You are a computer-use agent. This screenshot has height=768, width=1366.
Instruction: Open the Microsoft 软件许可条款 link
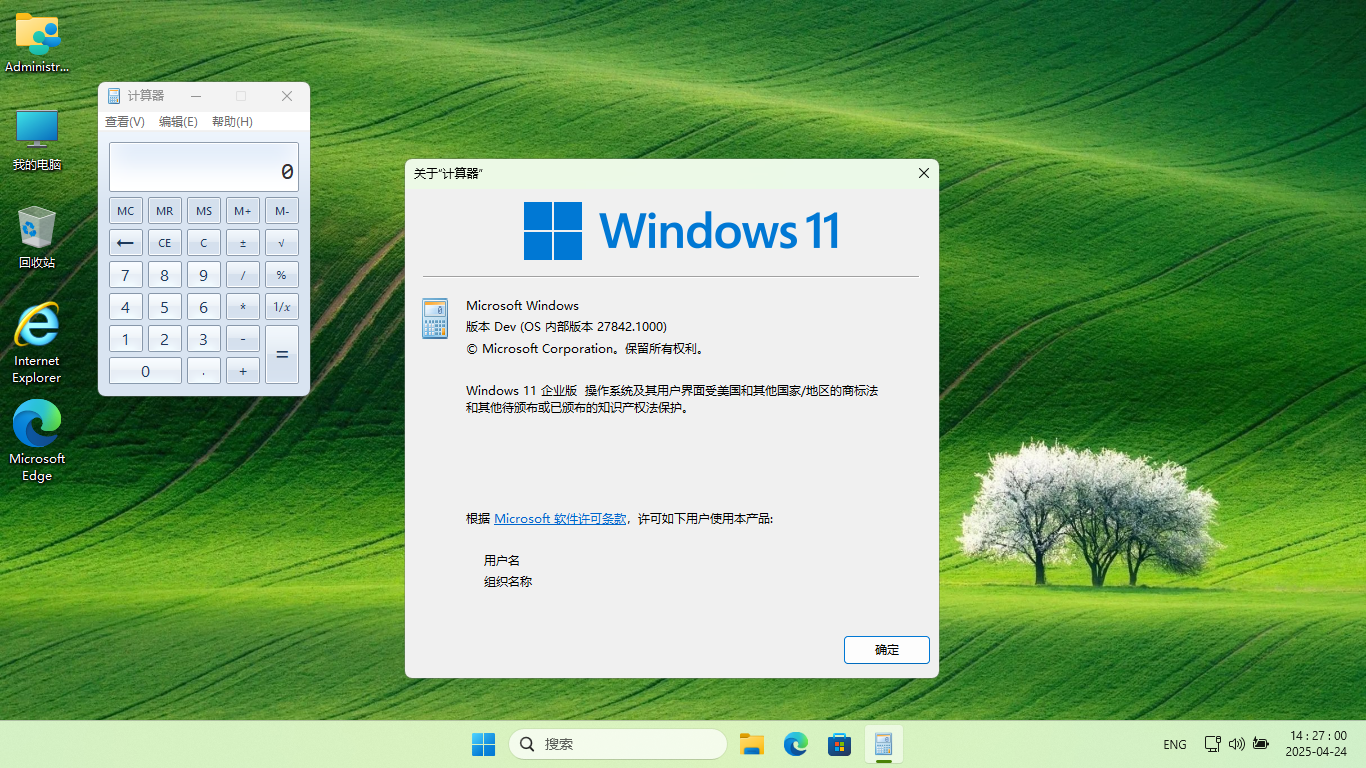[x=560, y=519]
